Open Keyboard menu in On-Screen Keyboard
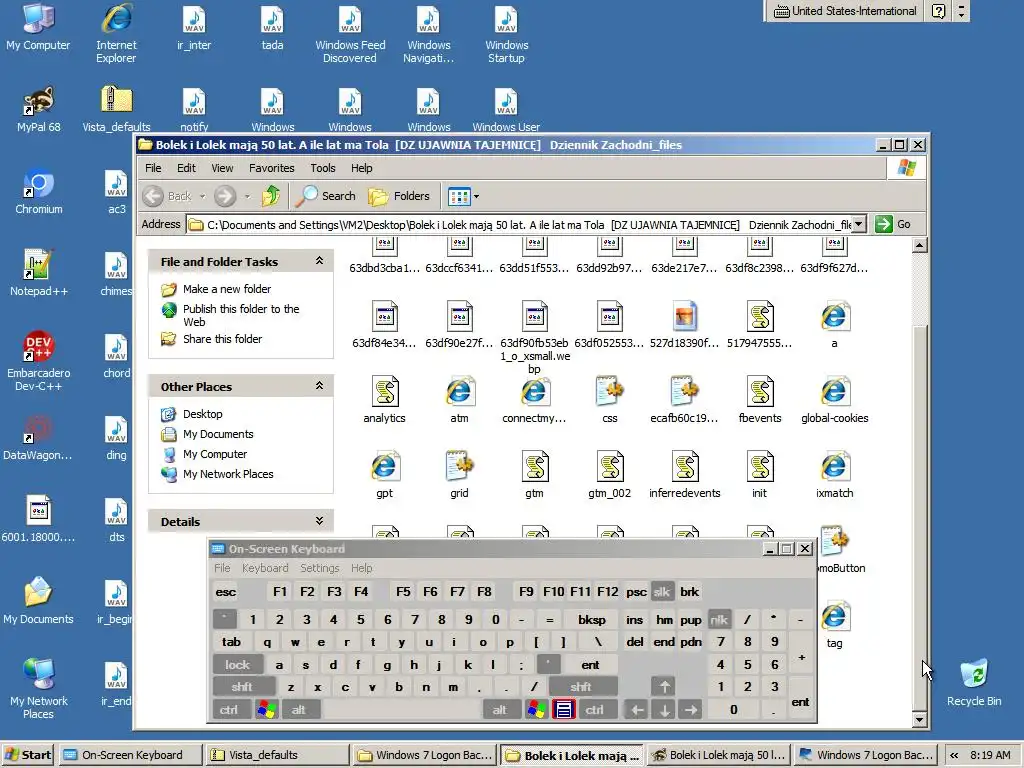The image size is (1024, 768). (x=265, y=568)
